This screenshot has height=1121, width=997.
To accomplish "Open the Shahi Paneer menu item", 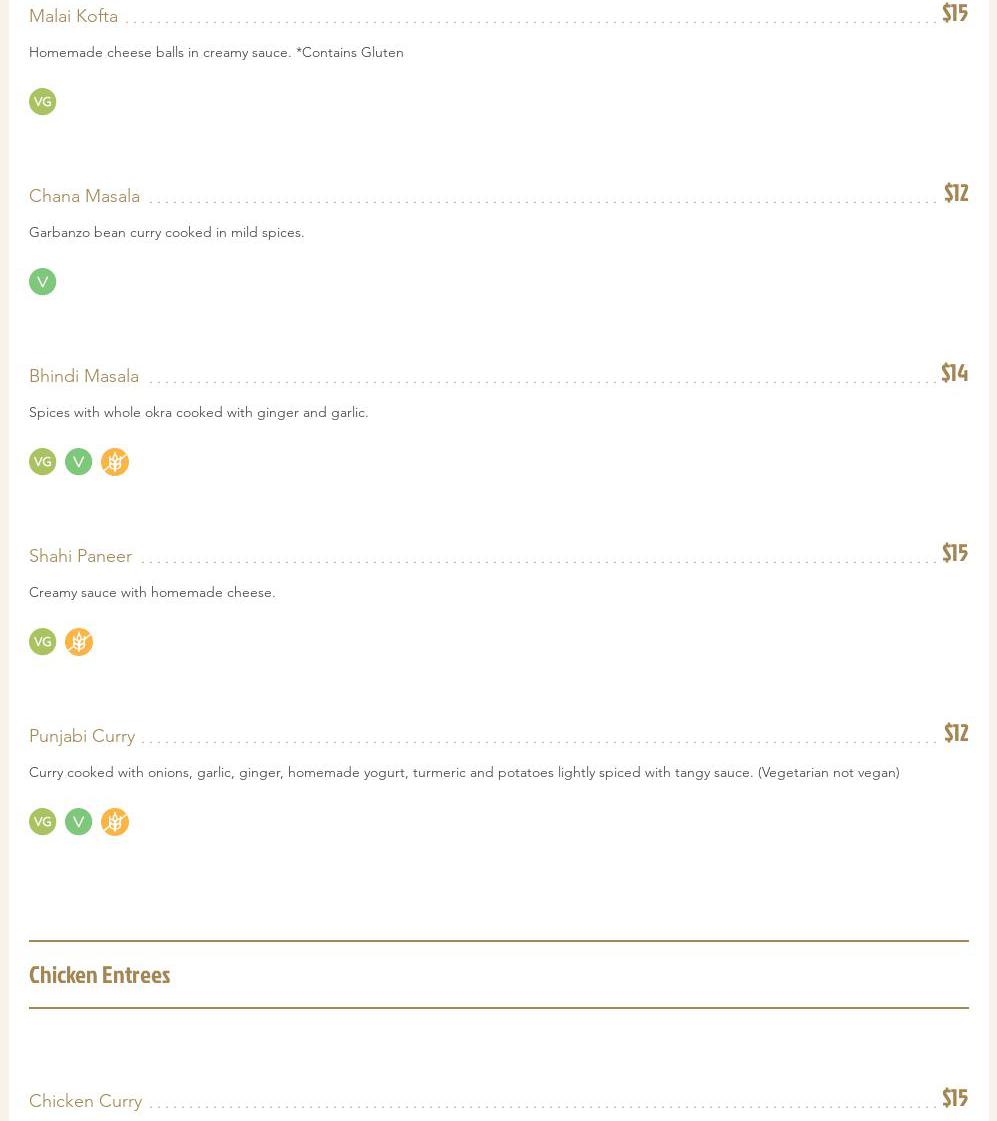I will pos(80,556).
